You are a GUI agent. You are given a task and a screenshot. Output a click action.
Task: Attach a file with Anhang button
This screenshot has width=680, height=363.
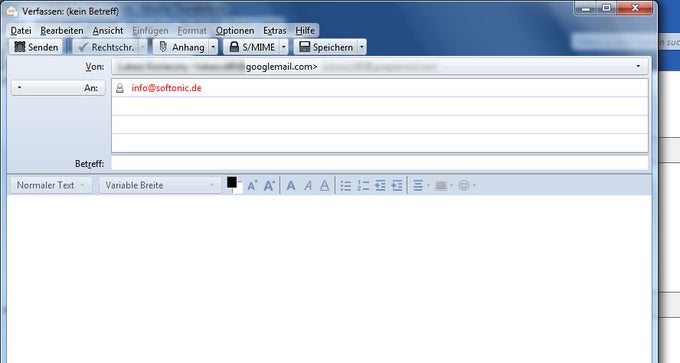coord(181,47)
